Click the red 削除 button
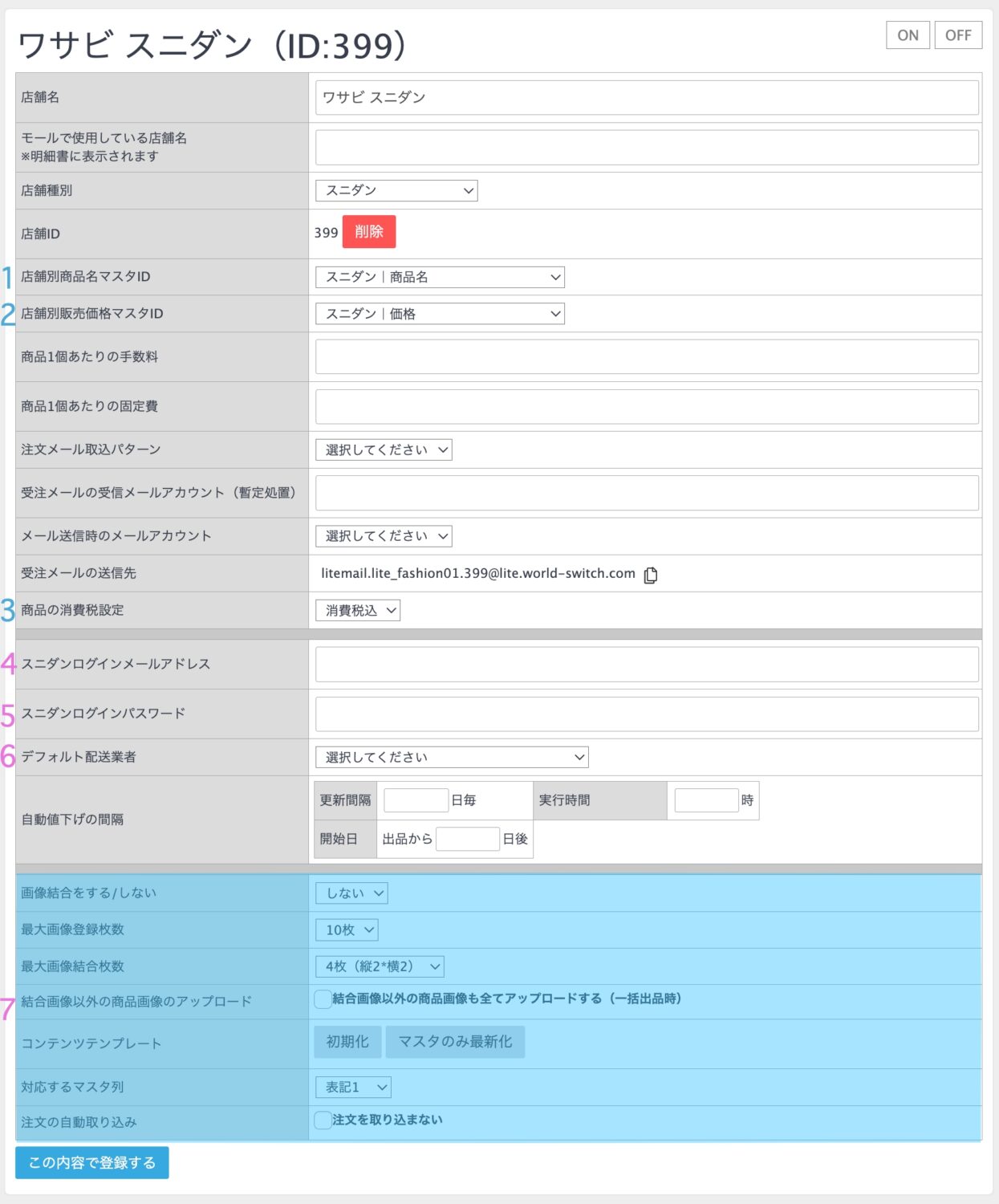Screen dimensions: 999x1204 [369, 232]
